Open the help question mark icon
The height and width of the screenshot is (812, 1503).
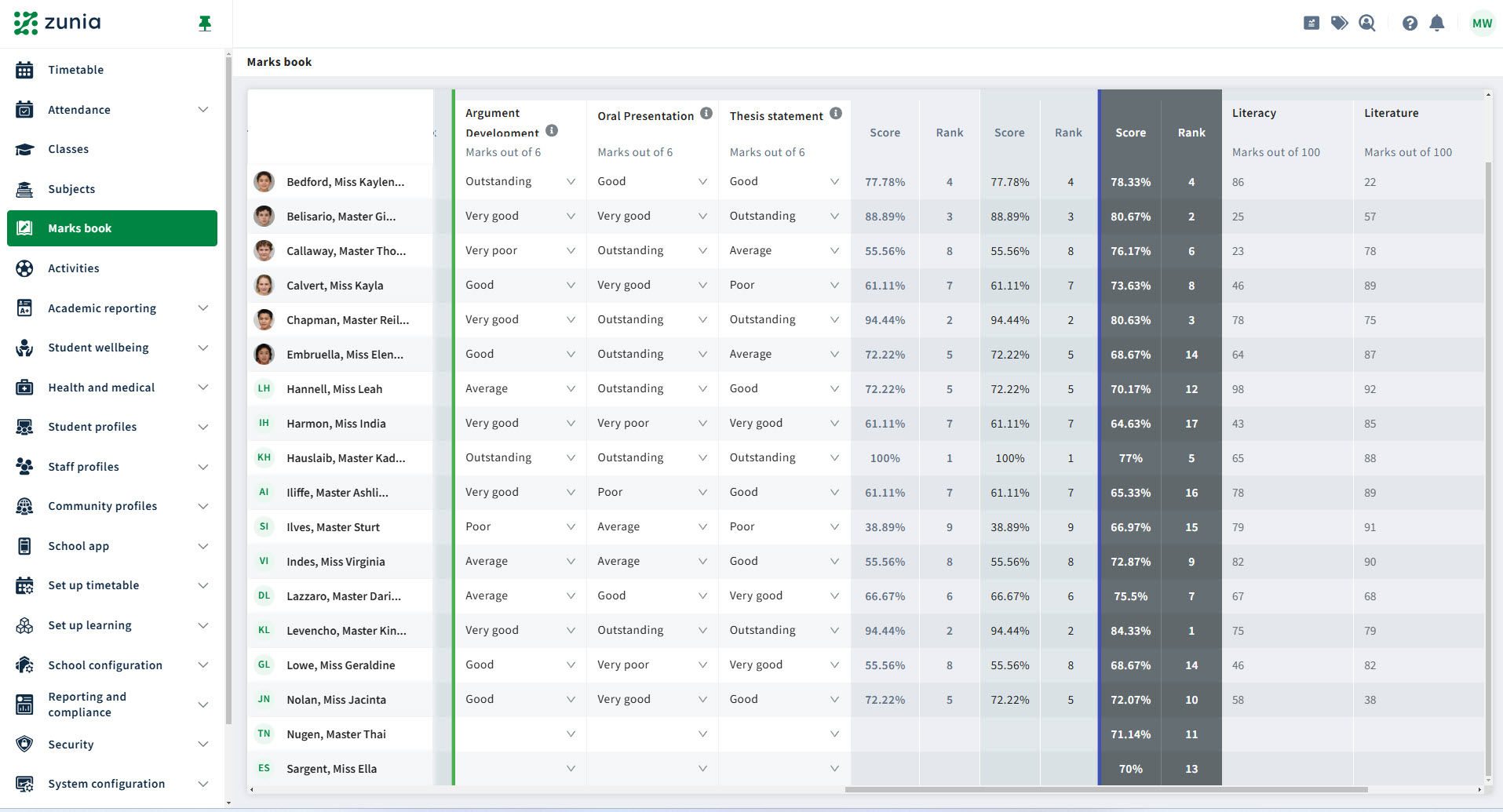(1410, 24)
